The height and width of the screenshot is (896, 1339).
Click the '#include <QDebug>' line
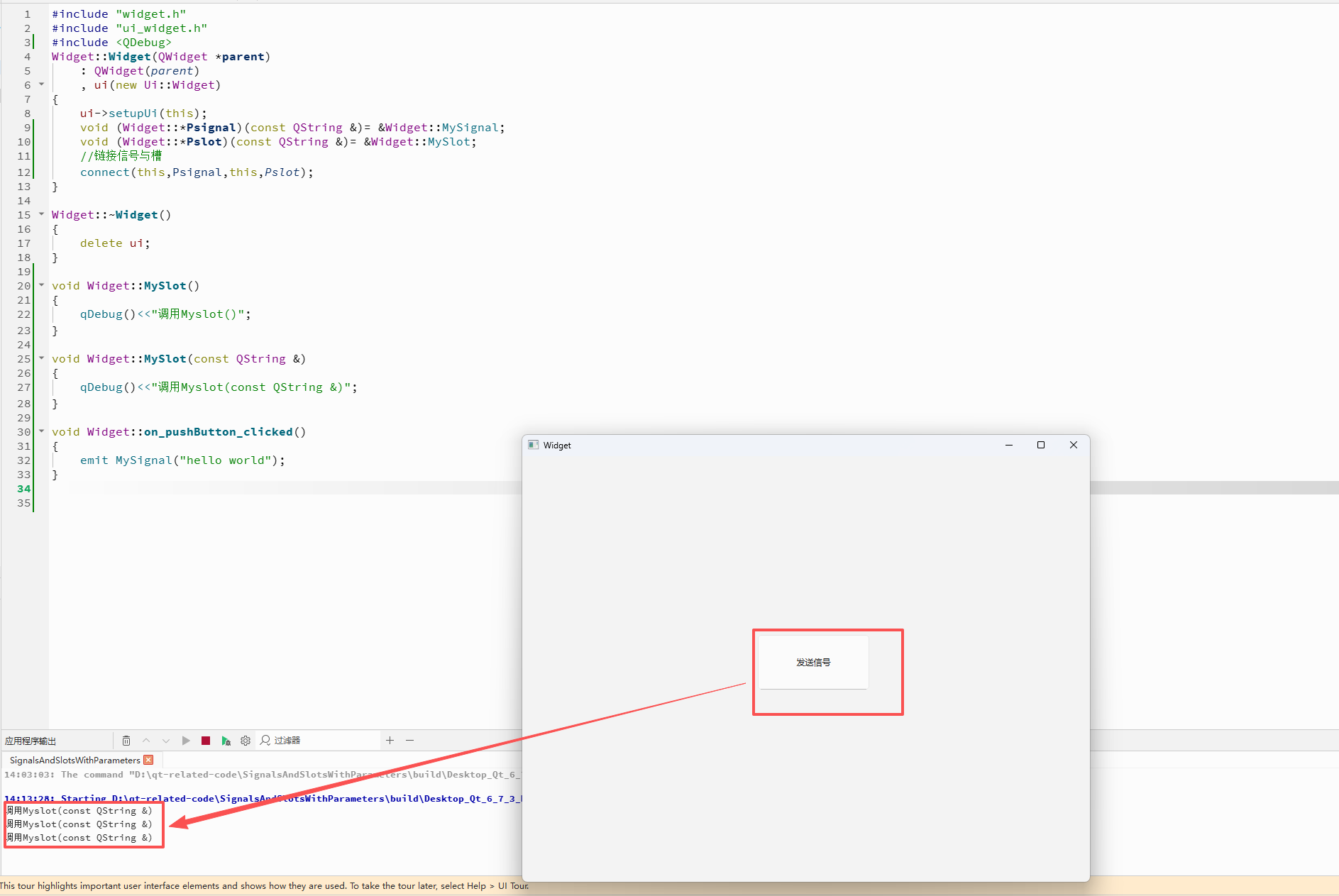click(111, 43)
